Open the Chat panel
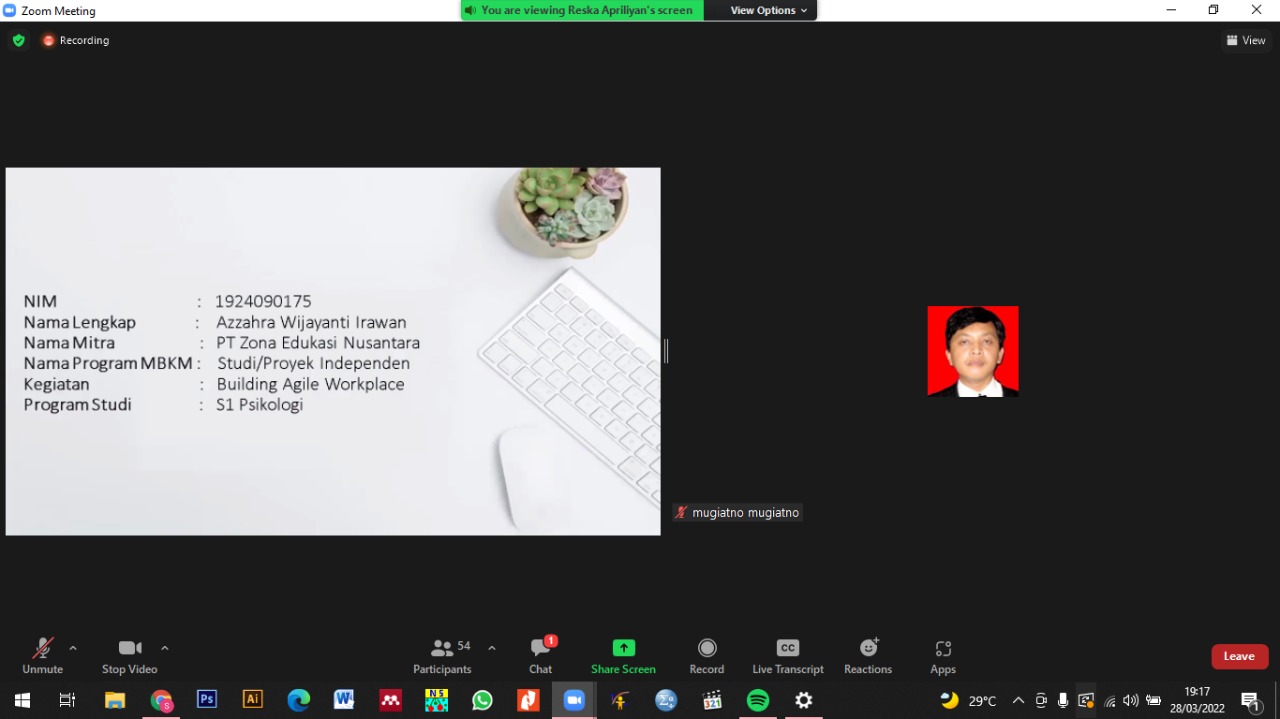Viewport: 1280px width, 719px height. 541,656
